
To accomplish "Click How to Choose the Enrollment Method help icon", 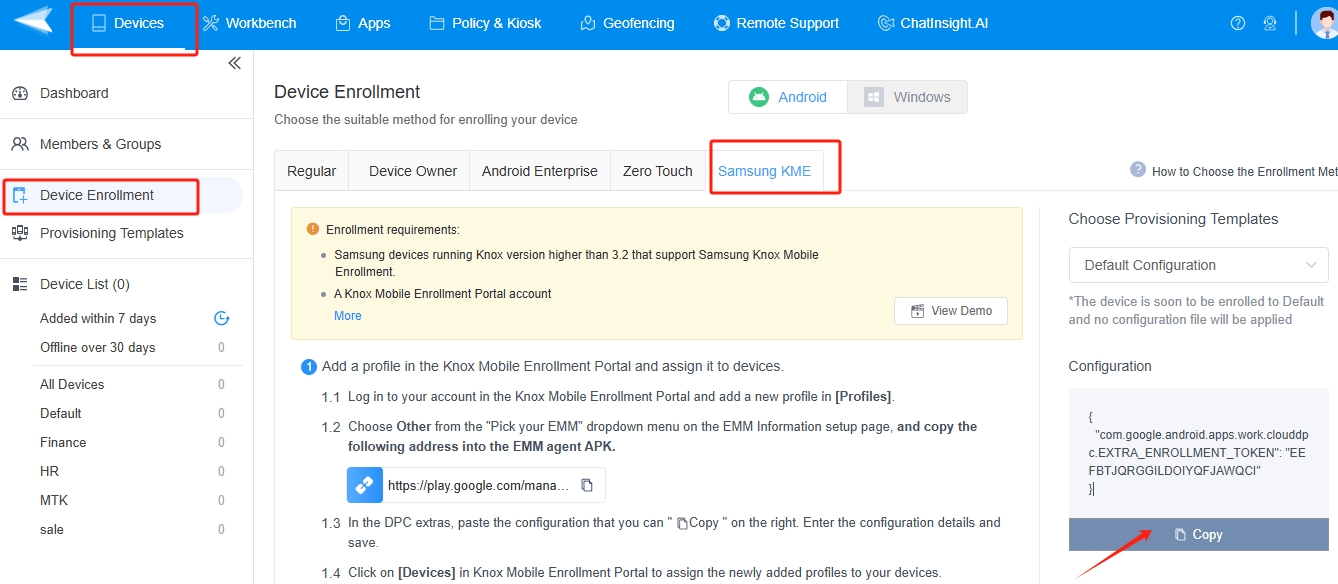I will 1138,169.
